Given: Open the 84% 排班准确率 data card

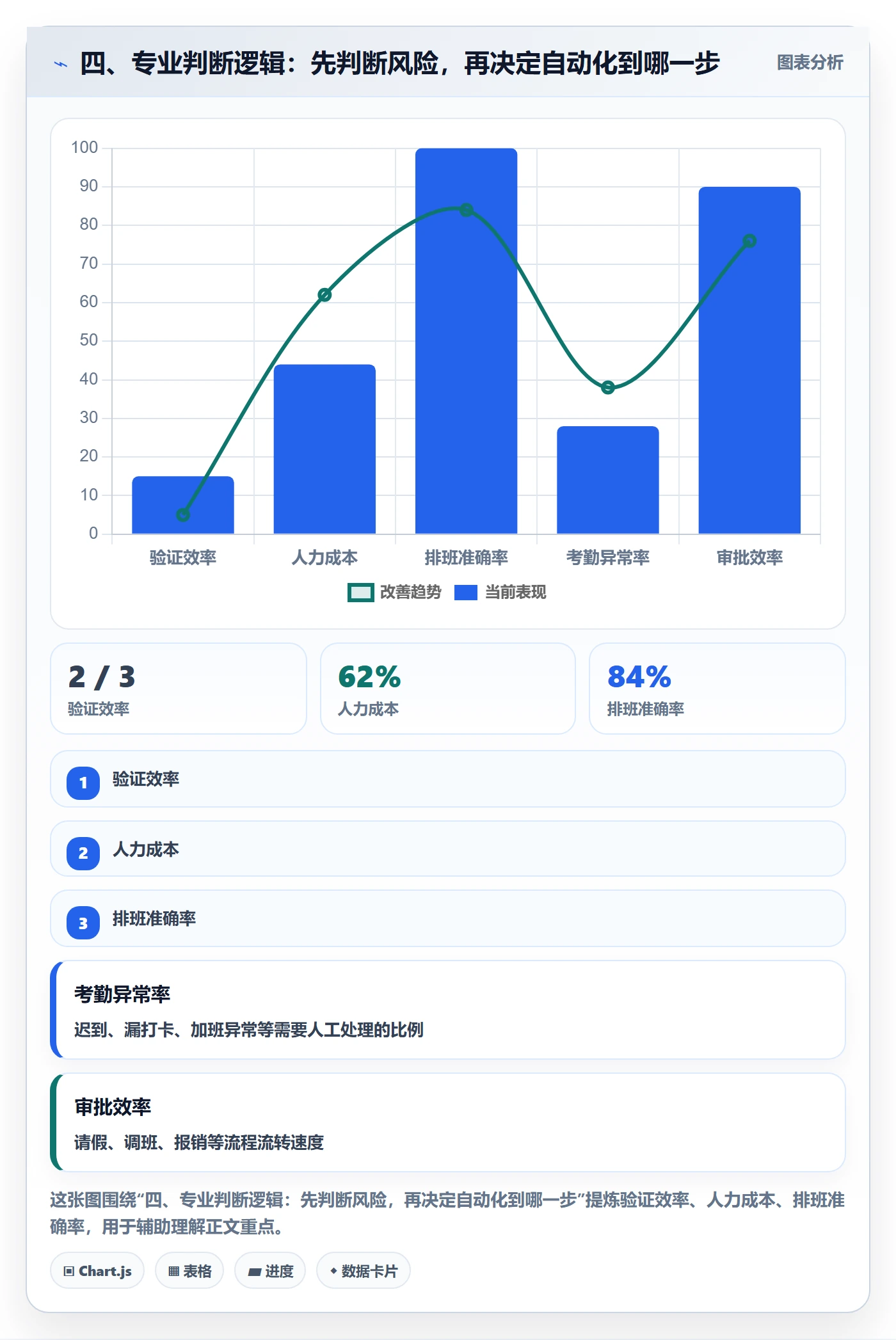Looking at the screenshot, I should (717, 689).
